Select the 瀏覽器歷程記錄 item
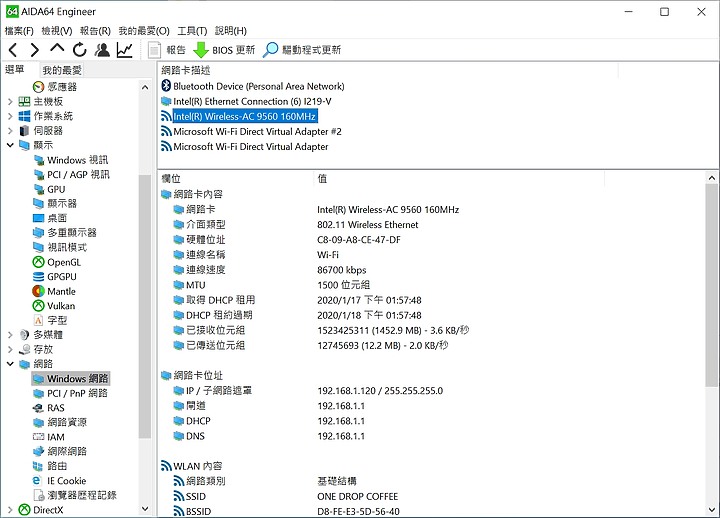 pyautogui.click(x=75, y=495)
